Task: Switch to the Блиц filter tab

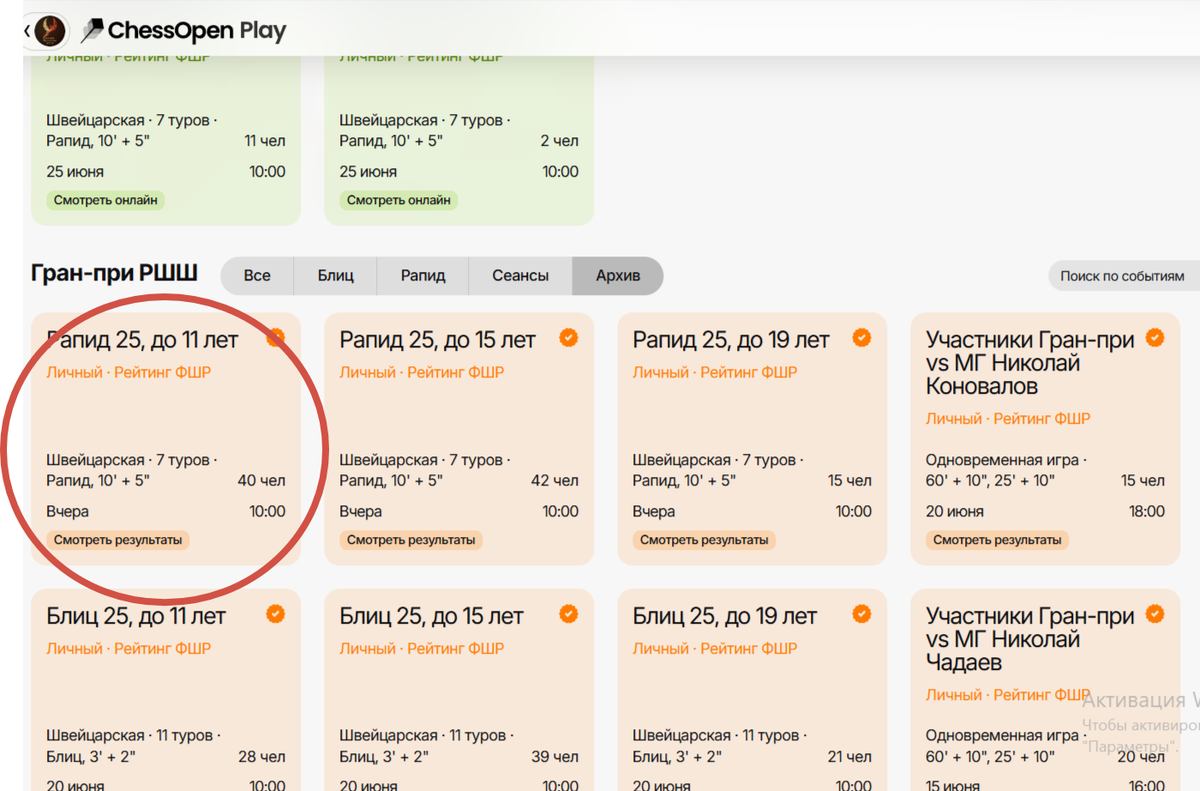Action: click(x=336, y=275)
